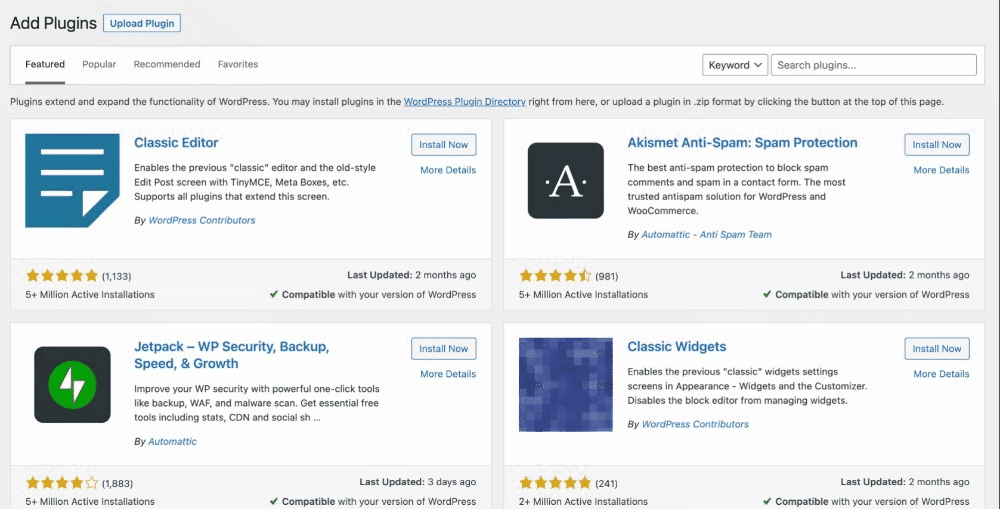
Task: Open More Details for Classic Editor
Action: (x=447, y=170)
